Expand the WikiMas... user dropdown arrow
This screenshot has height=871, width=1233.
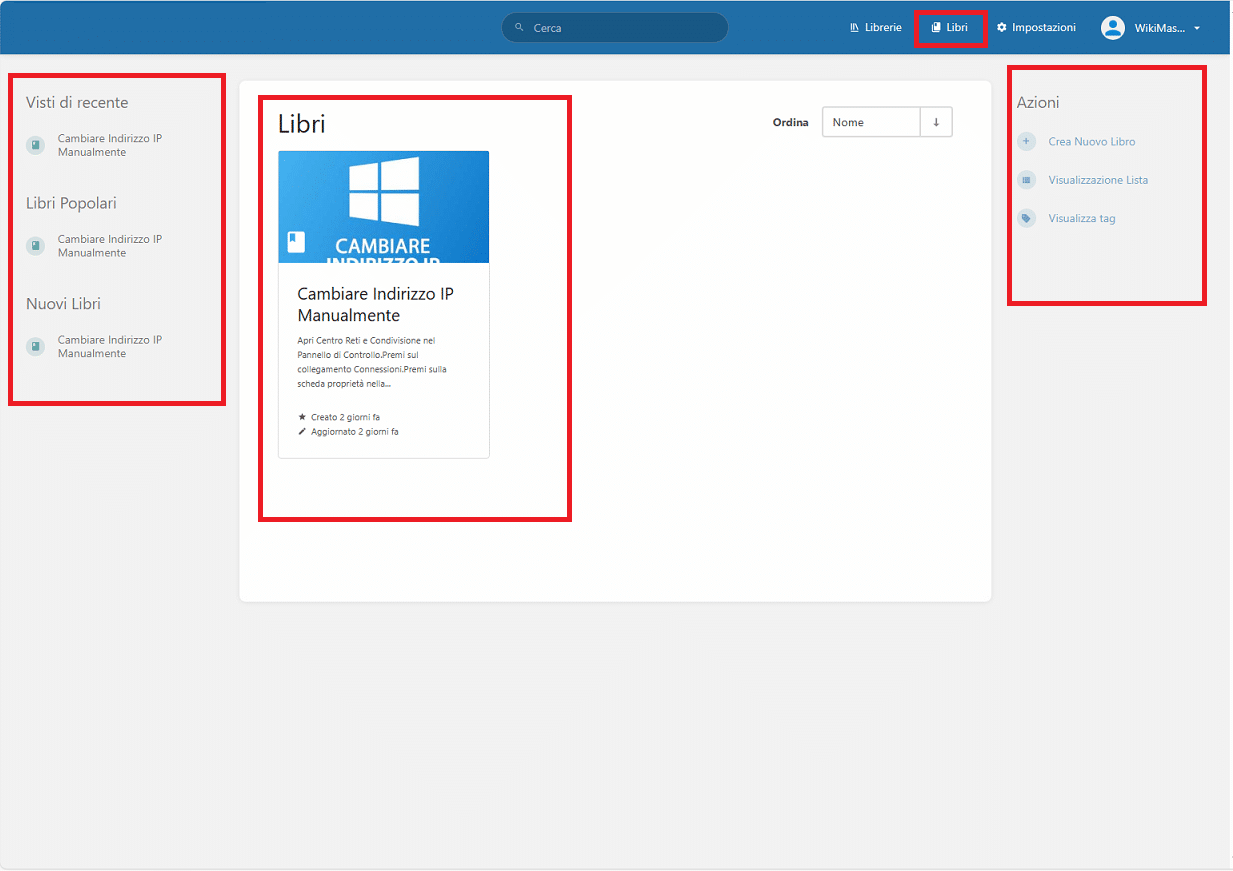pos(1197,28)
